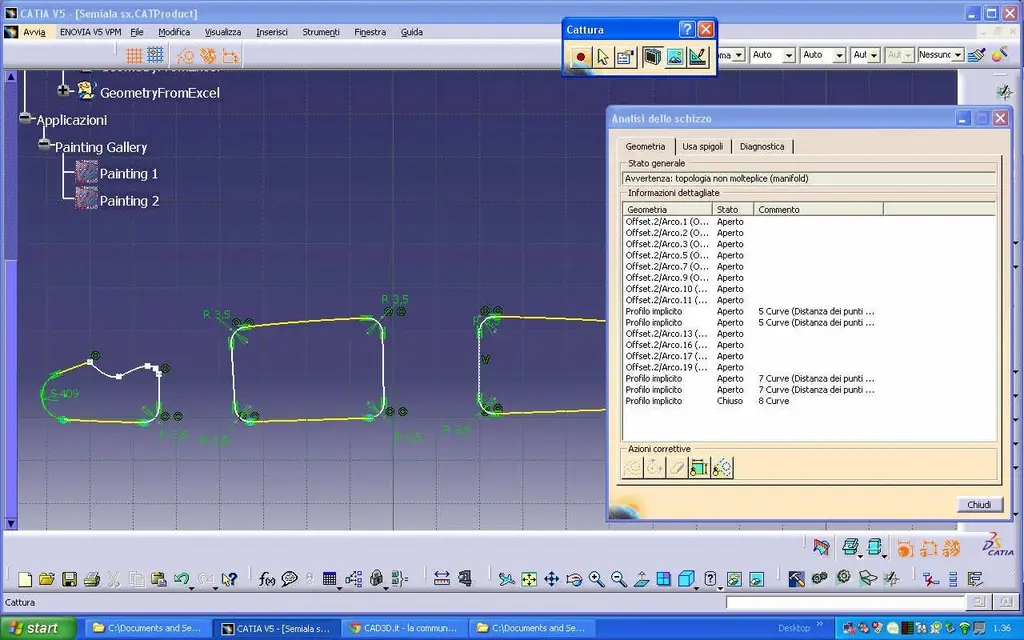Open CATIA V5 taskbar button

pos(277,628)
